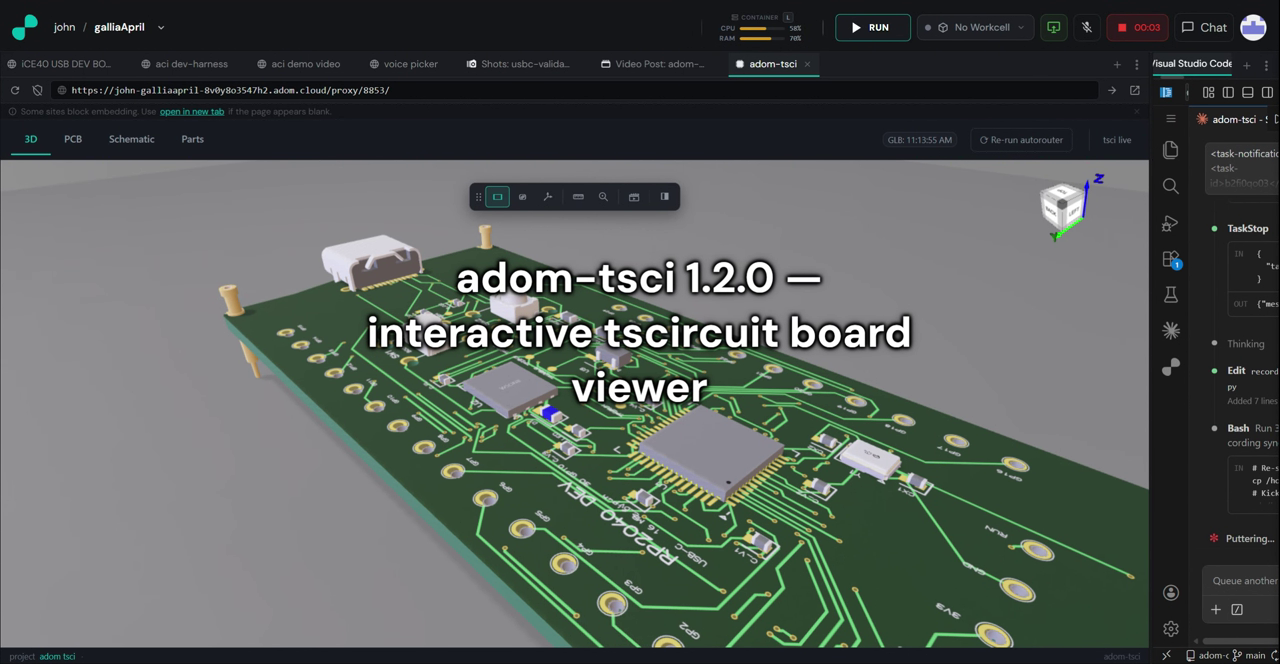
Task: Click the Queue another message input field
Action: [1242, 581]
